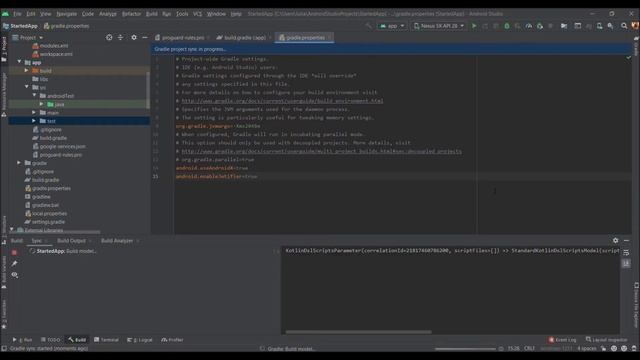Expand the main folder arrow
The image size is (640, 360).
(x=34, y=113)
